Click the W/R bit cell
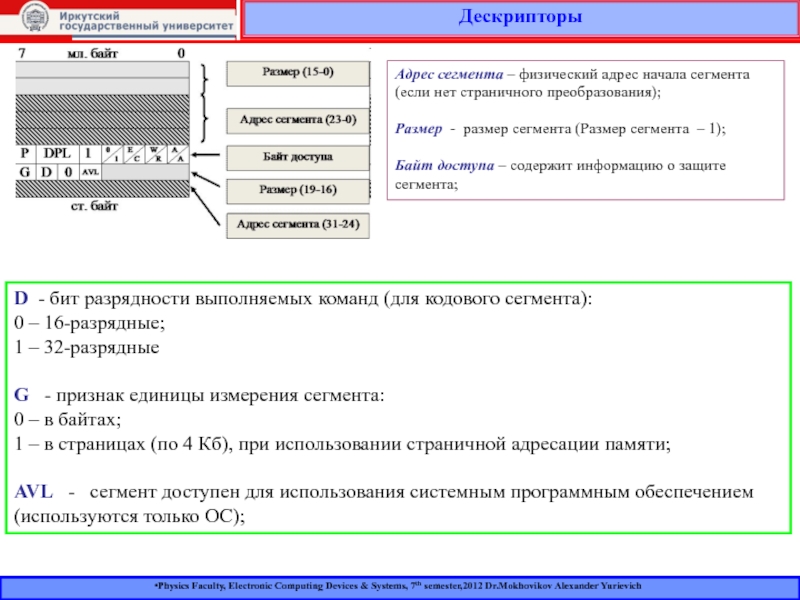 (154, 155)
